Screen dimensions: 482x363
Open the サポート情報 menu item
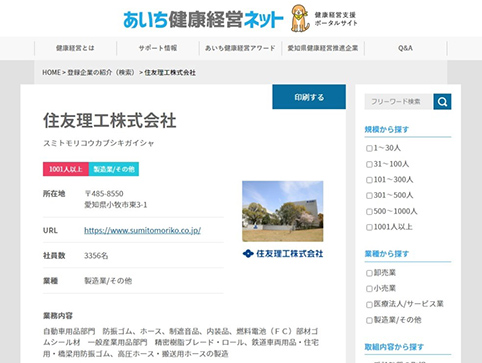click(x=158, y=48)
